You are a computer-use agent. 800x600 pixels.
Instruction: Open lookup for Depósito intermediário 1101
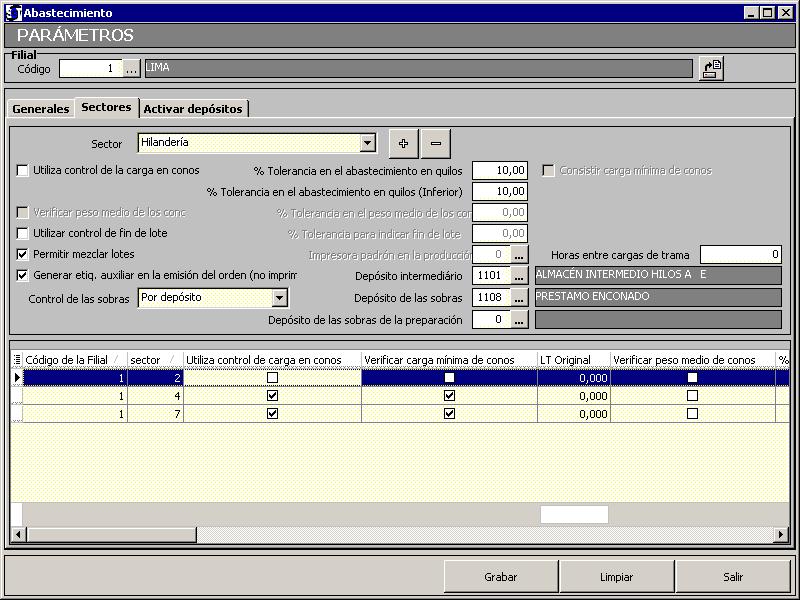tap(519, 276)
